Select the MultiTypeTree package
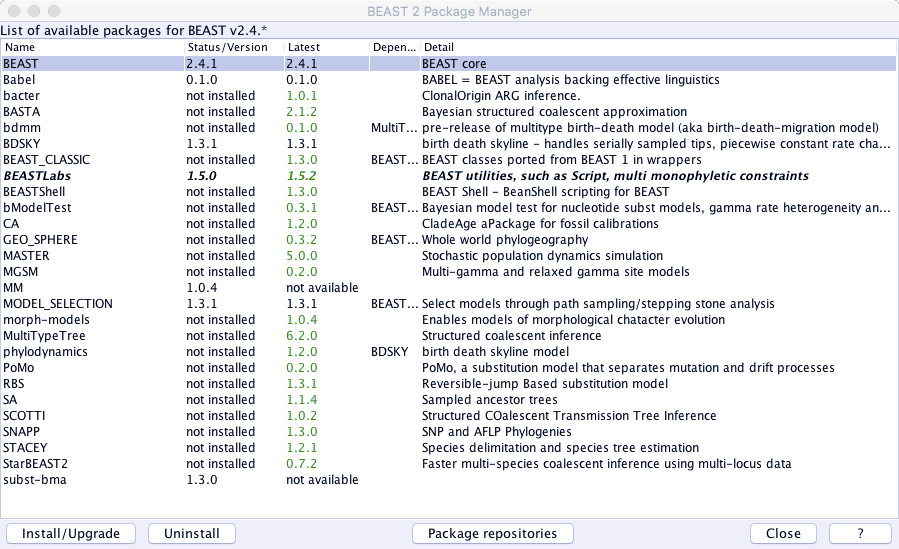The width and height of the screenshot is (899, 549). pos(449,336)
